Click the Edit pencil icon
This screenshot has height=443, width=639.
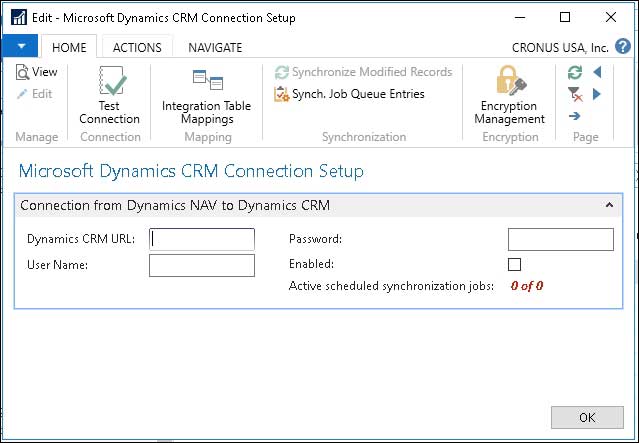click(22, 94)
